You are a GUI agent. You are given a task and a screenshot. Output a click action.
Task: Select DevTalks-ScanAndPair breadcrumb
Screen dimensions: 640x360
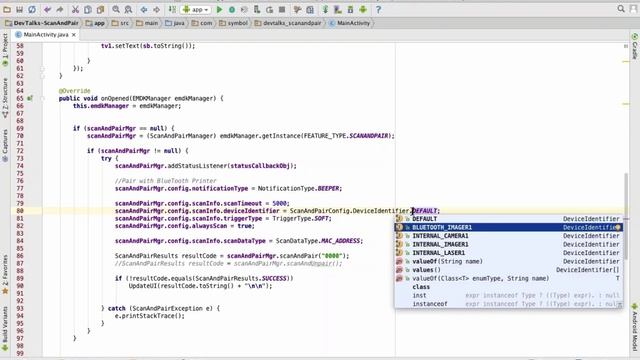point(41,23)
